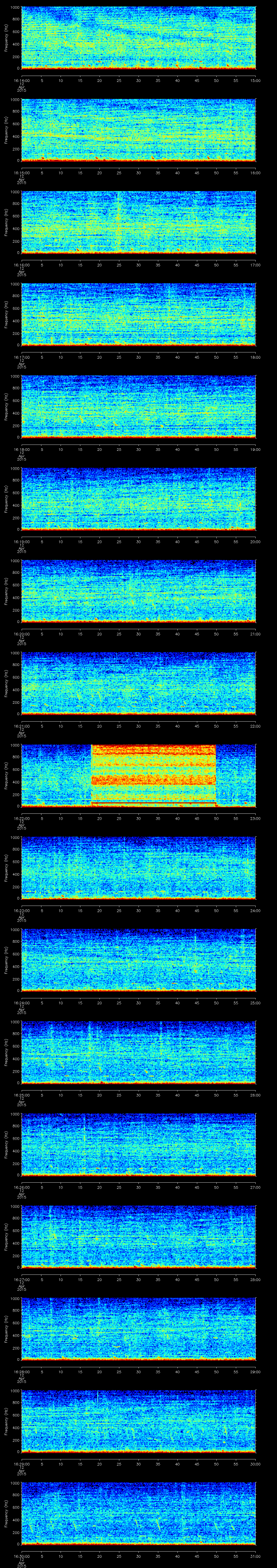Click the 16:16:00 start time label
The image size is (277, 1568).
(x=21, y=265)
